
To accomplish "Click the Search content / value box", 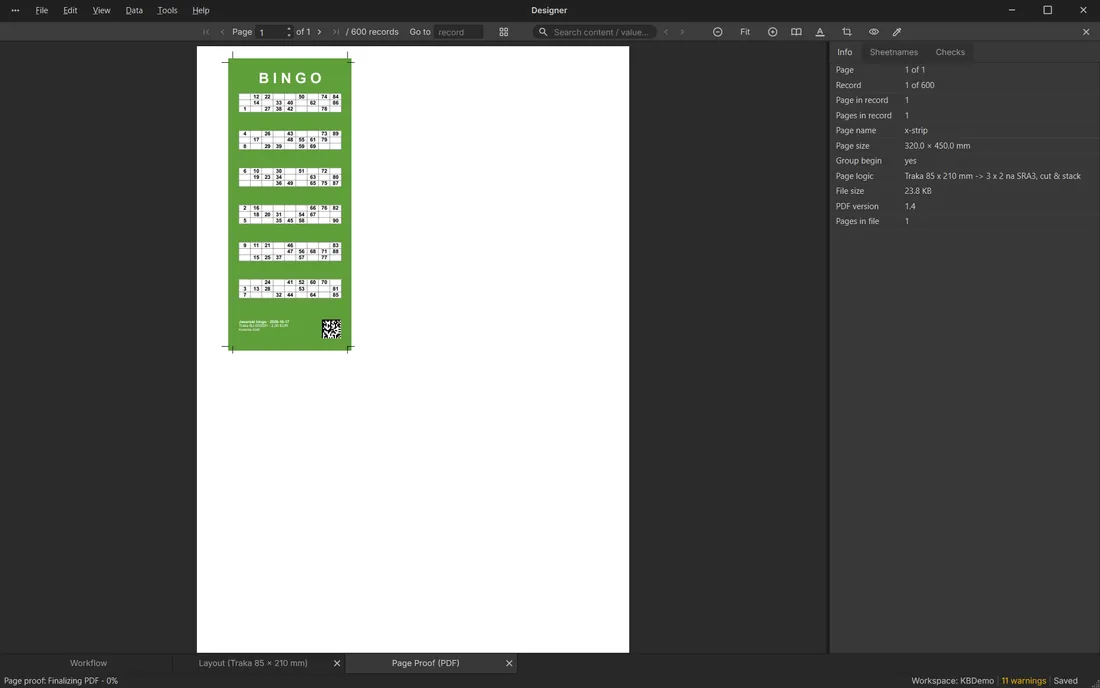I will tap(595, 32).
